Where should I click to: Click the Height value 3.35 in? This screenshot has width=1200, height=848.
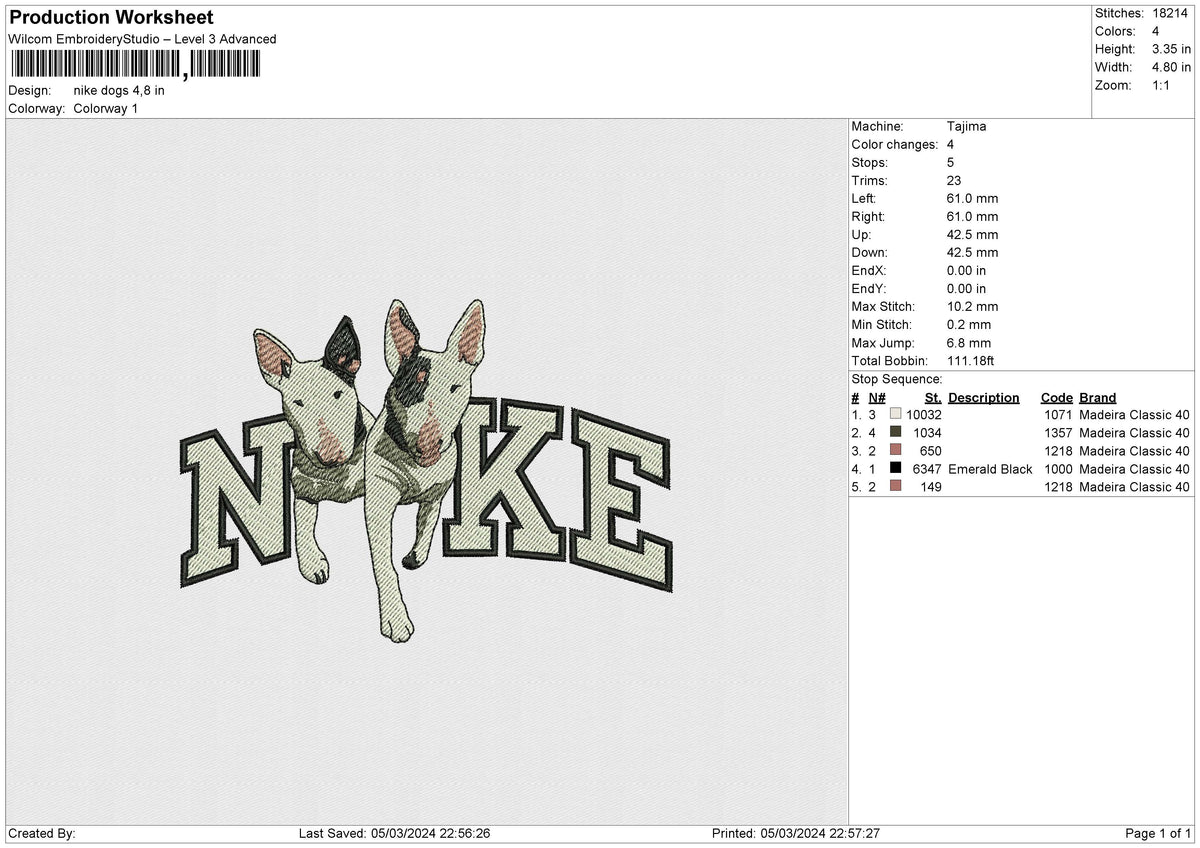(1173, 49)
